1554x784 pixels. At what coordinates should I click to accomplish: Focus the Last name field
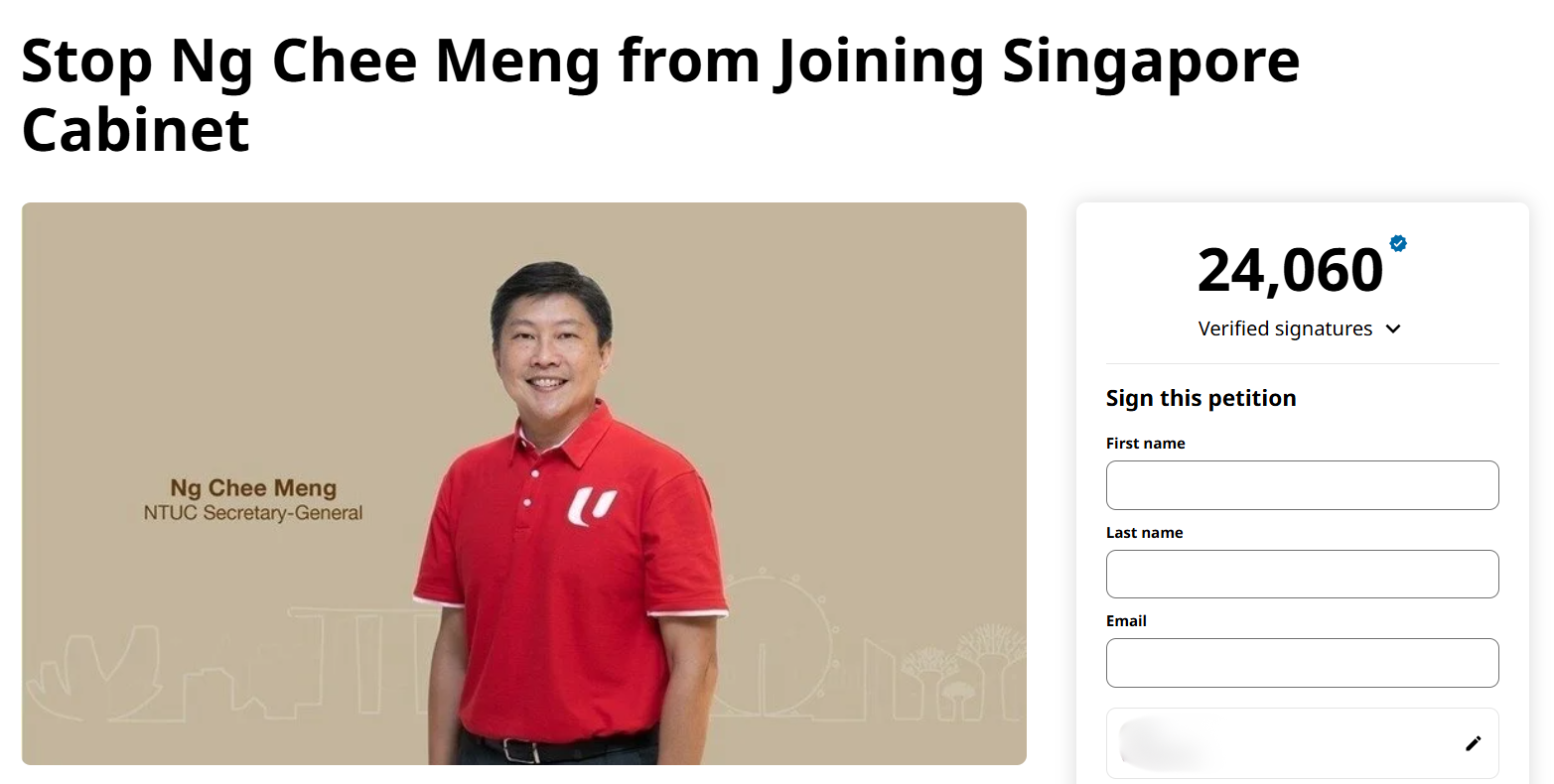click(1302, 574)
